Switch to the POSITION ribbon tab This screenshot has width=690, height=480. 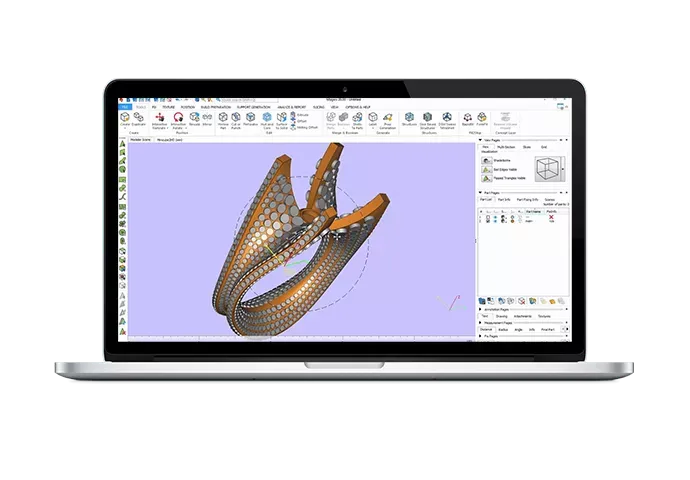pyautogui.click(x=188, y=107)
